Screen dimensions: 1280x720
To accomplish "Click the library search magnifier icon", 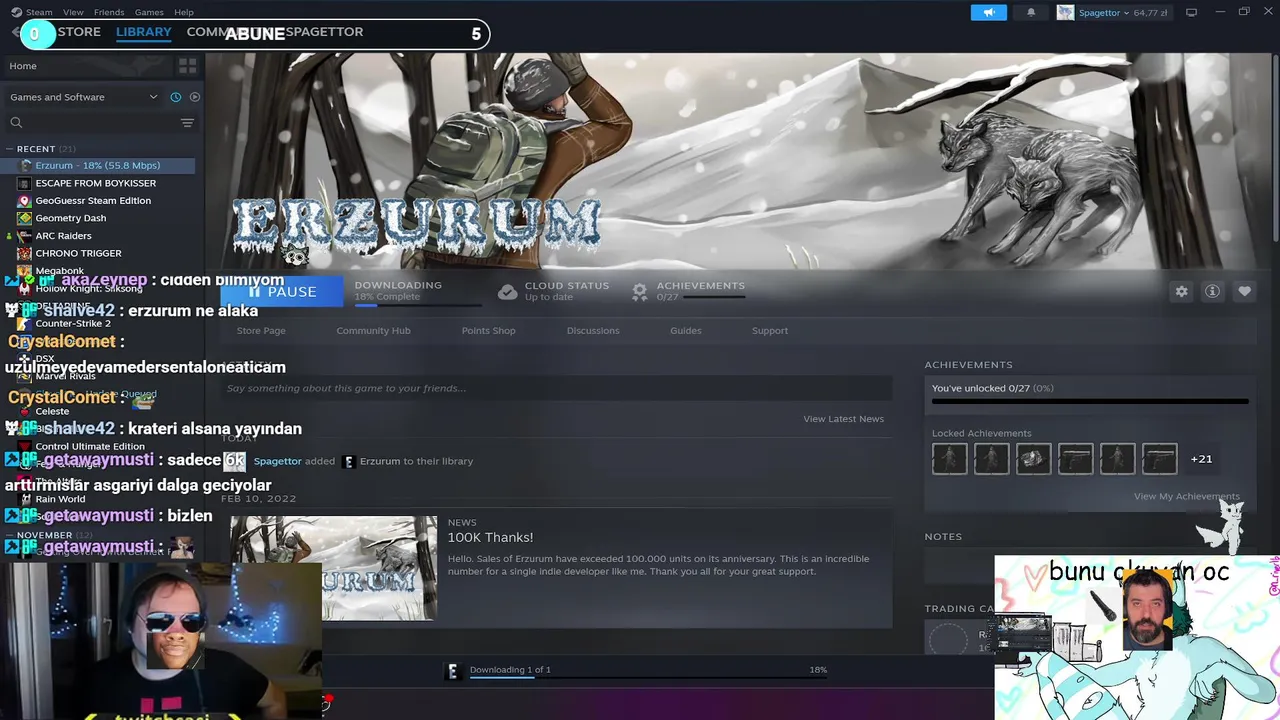I will (16, 122).
